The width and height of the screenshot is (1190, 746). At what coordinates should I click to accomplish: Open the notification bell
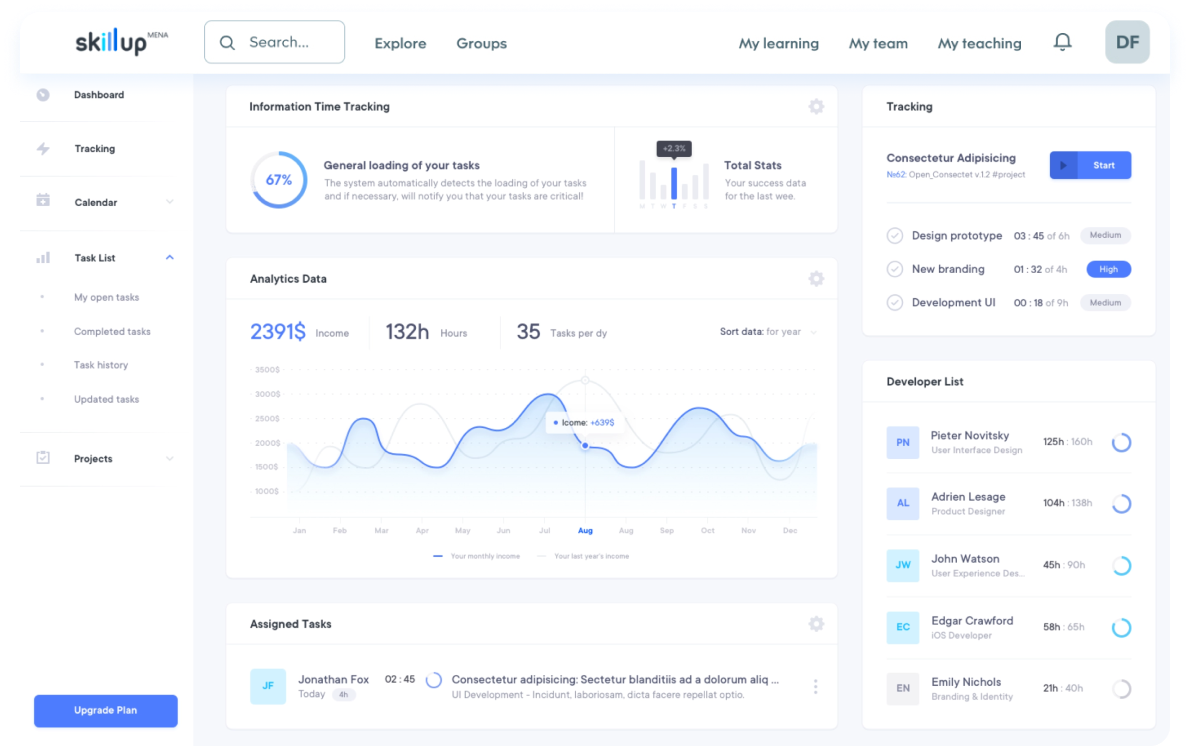[x=1062, y=42]
